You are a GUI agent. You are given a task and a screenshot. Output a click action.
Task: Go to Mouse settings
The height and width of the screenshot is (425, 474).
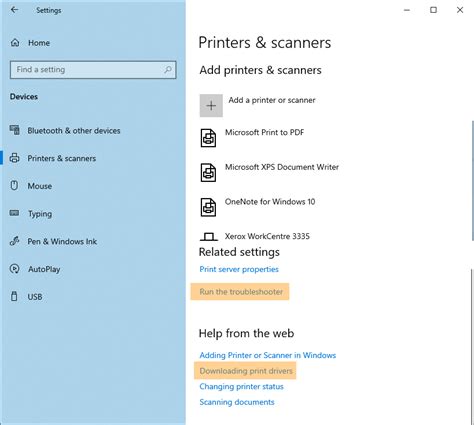tap(40, 186)
